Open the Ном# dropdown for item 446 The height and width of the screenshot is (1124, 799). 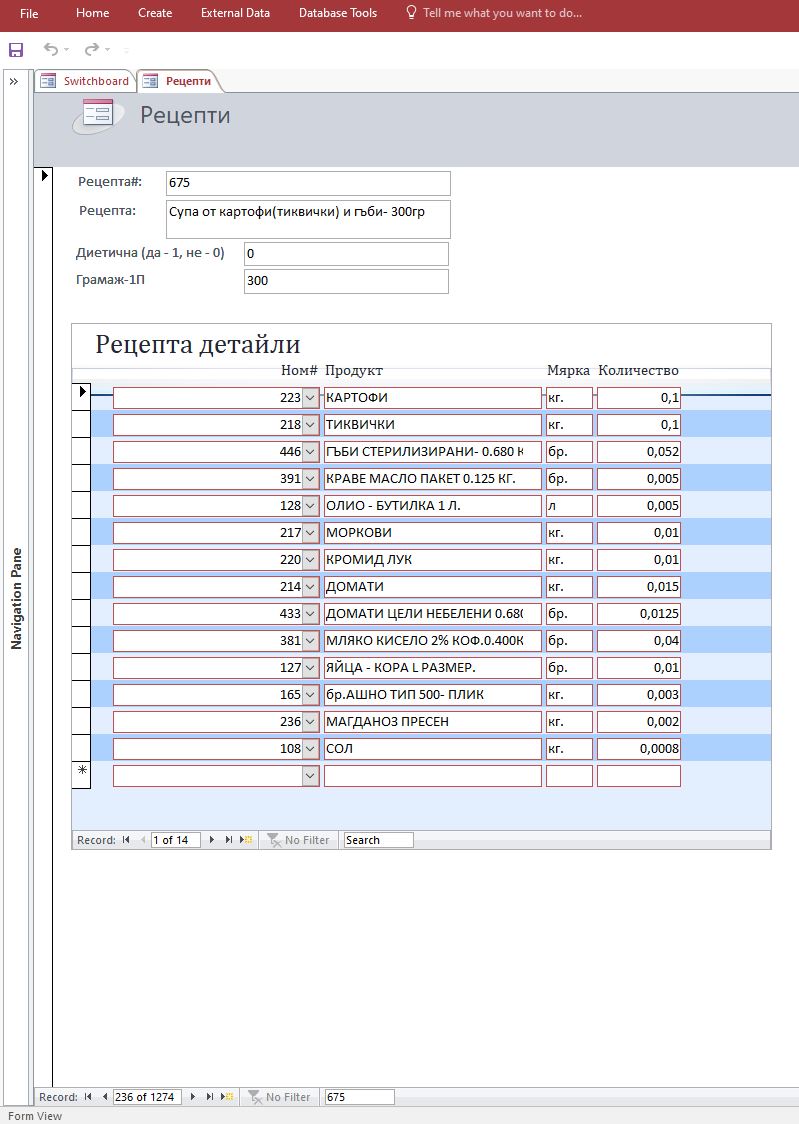tap(310, 452)
